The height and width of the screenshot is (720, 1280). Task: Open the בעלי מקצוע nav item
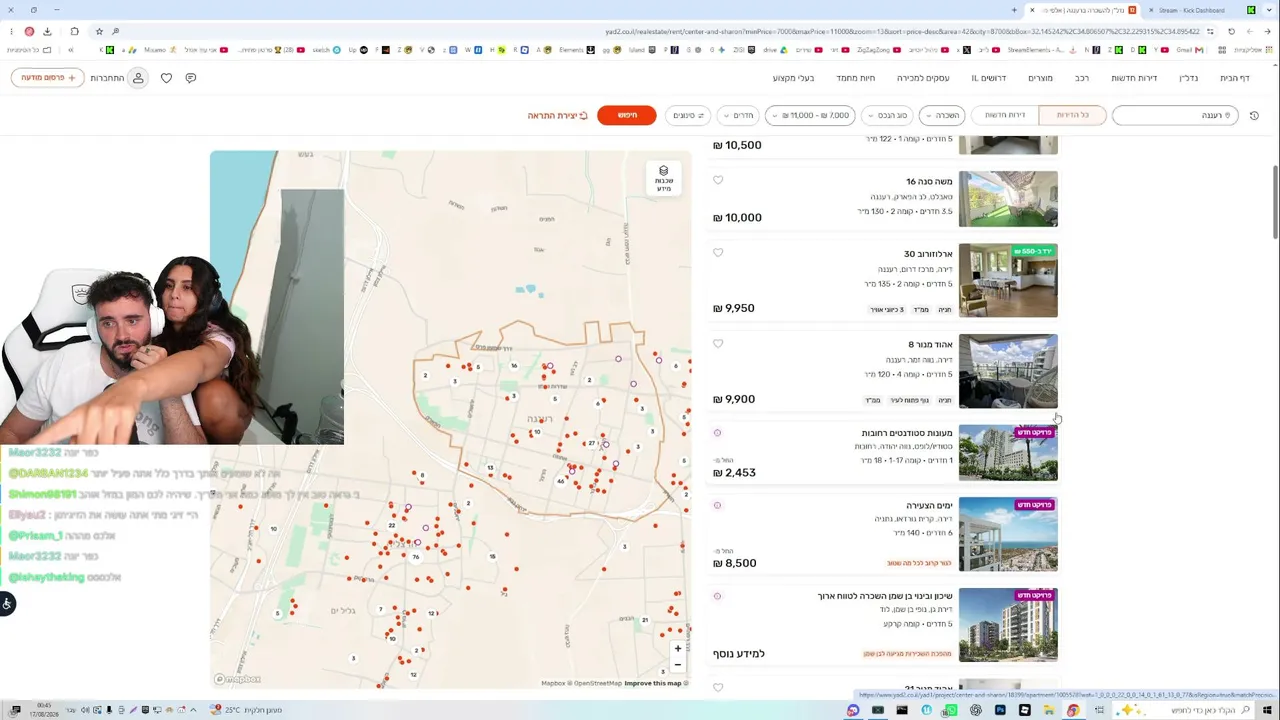point(794,78)
